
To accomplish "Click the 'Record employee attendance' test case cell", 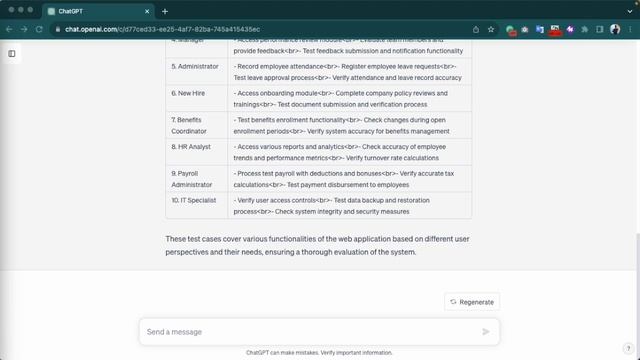I will (x=349, y=72).
